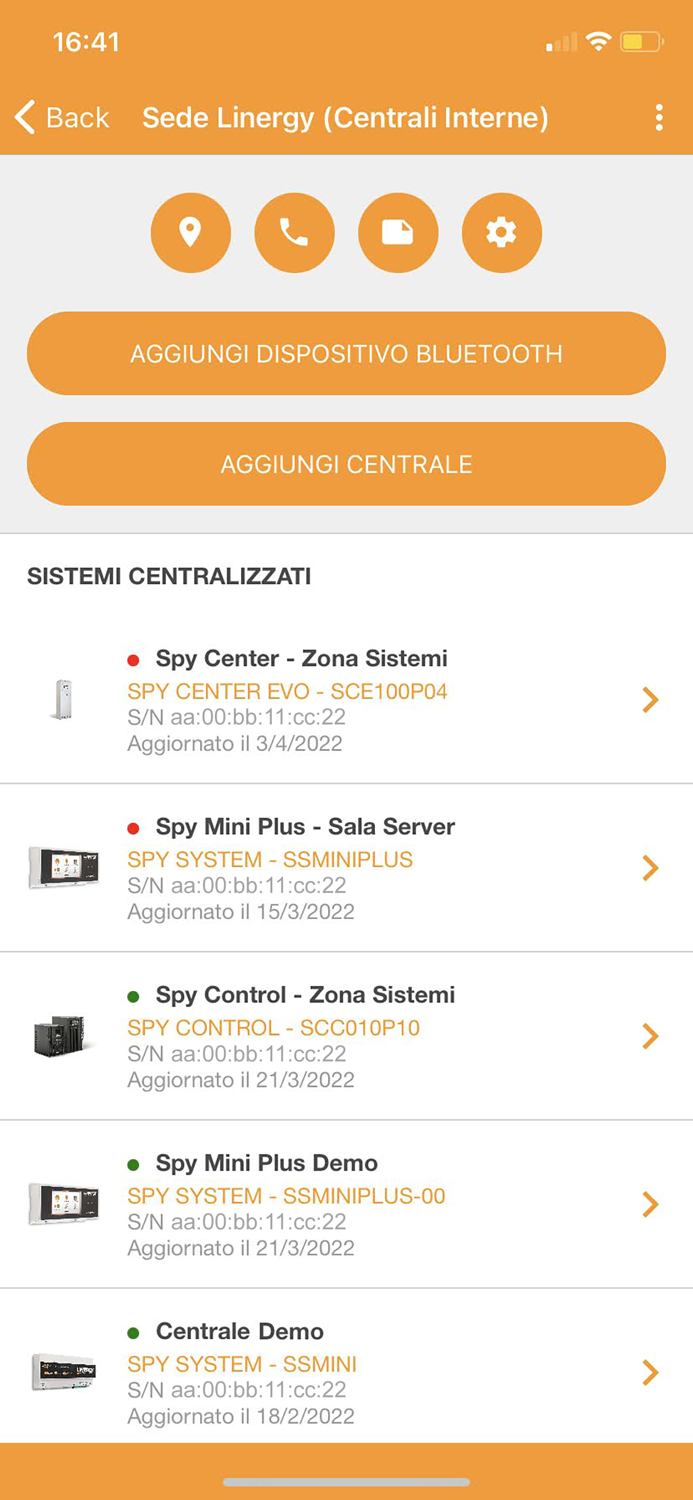Tap the phone call icon
This screenshot has height=1500, width=693.
(x=294, y=232)
